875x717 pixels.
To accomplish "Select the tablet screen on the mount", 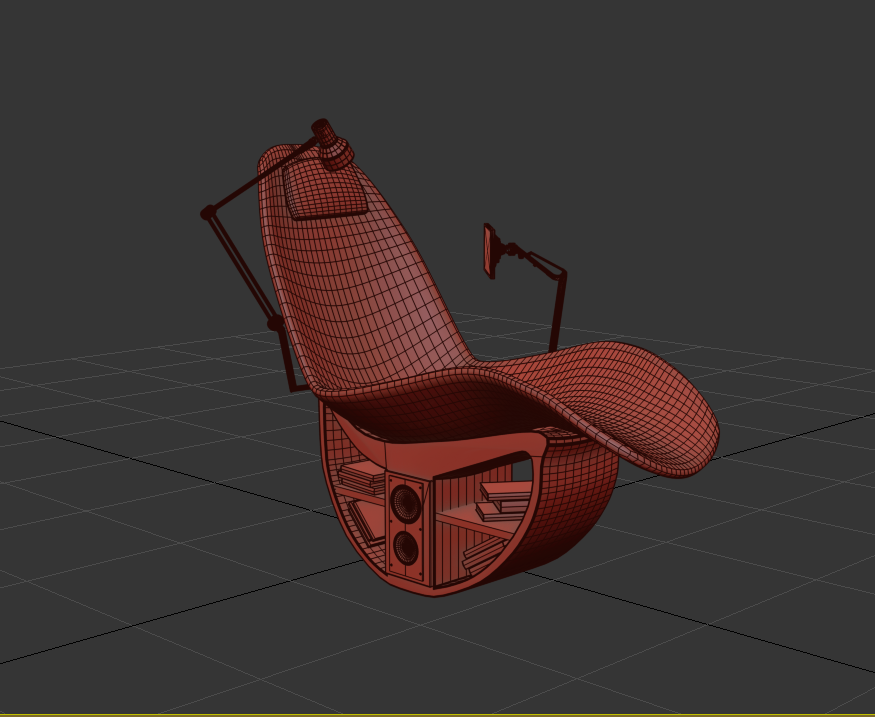I will point(490,250).
